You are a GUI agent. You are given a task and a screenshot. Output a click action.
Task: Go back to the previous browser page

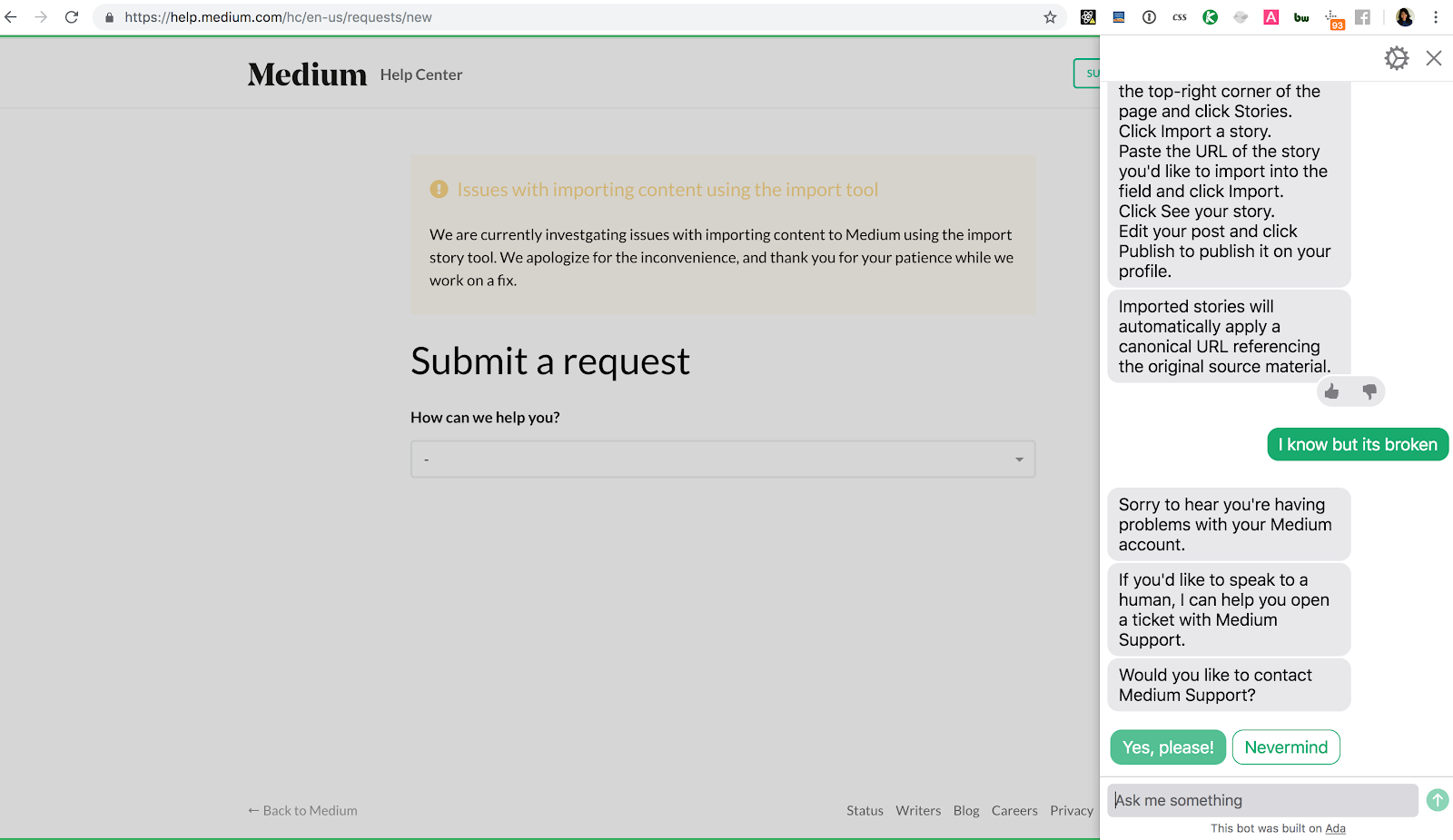click(11, 17)
